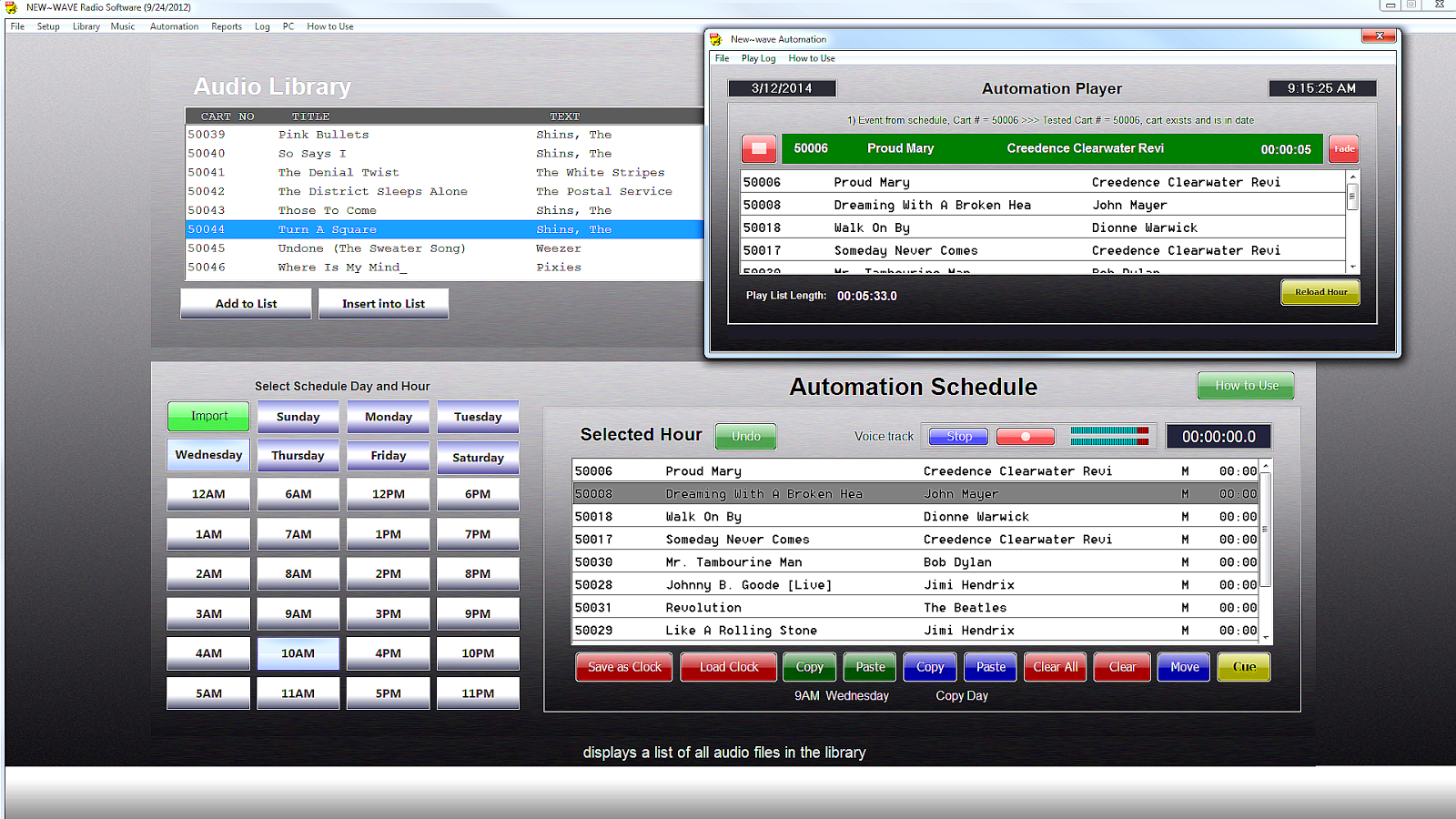Select the 10AM hour button
Image resolution: width=1456 pixels, height=819 pixels.
coord(298,653)
